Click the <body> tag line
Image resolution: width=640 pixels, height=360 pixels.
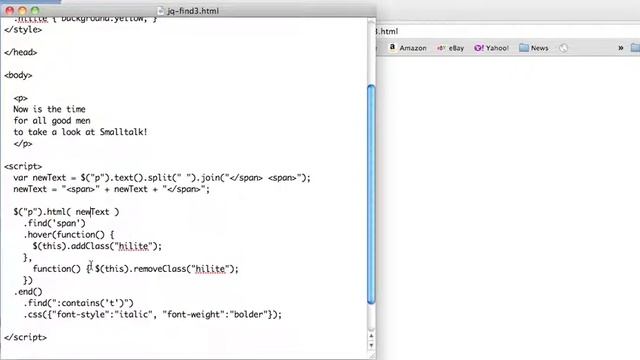18,75
